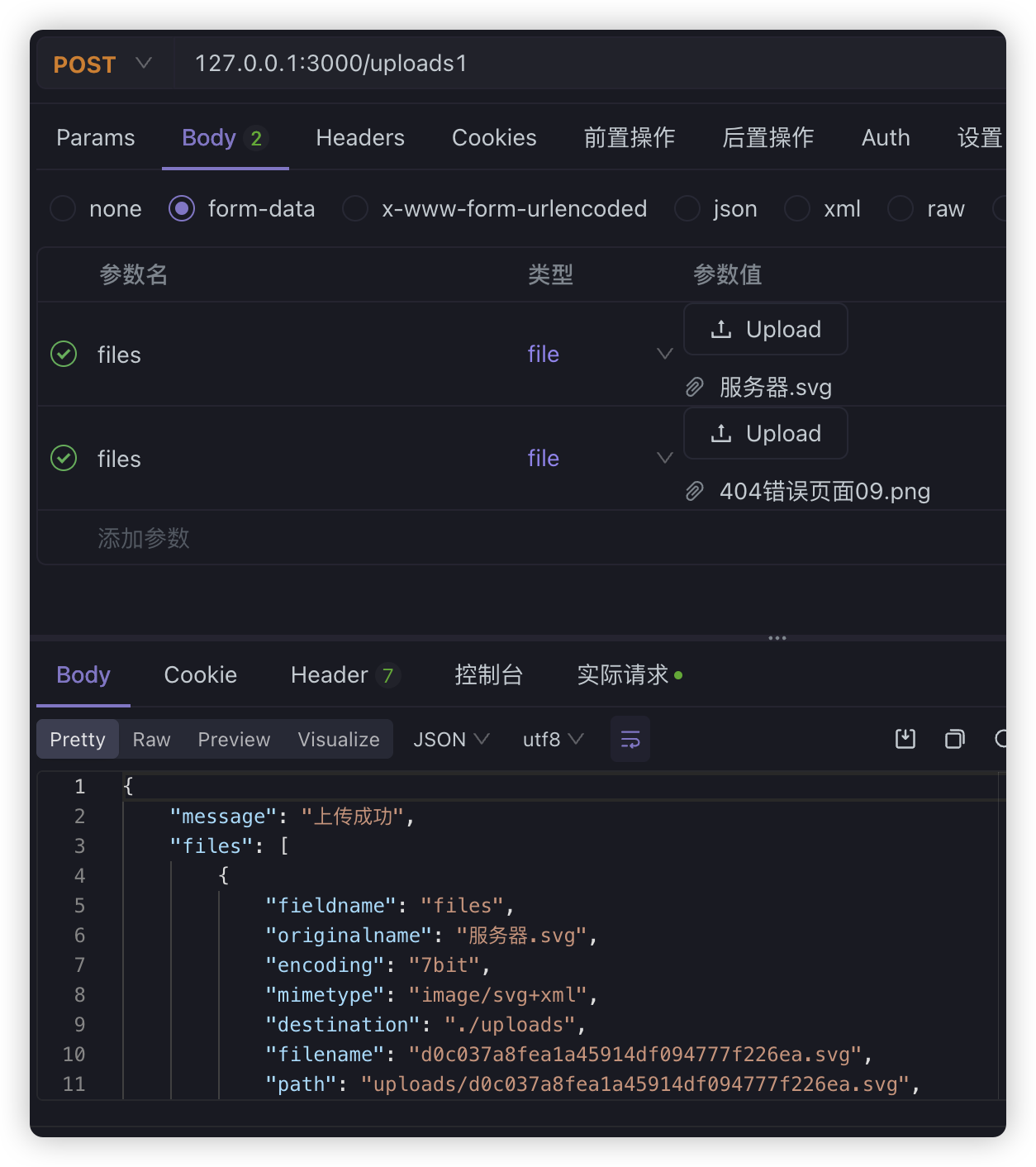Click the download response icon
The image size is (1036, 1167).
(905, 739)
